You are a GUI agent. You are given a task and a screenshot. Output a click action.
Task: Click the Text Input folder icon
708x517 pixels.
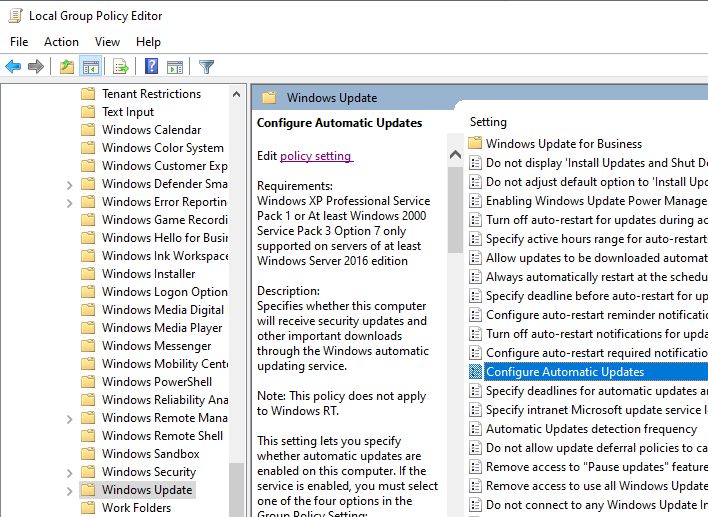click(x=88, y=112)
